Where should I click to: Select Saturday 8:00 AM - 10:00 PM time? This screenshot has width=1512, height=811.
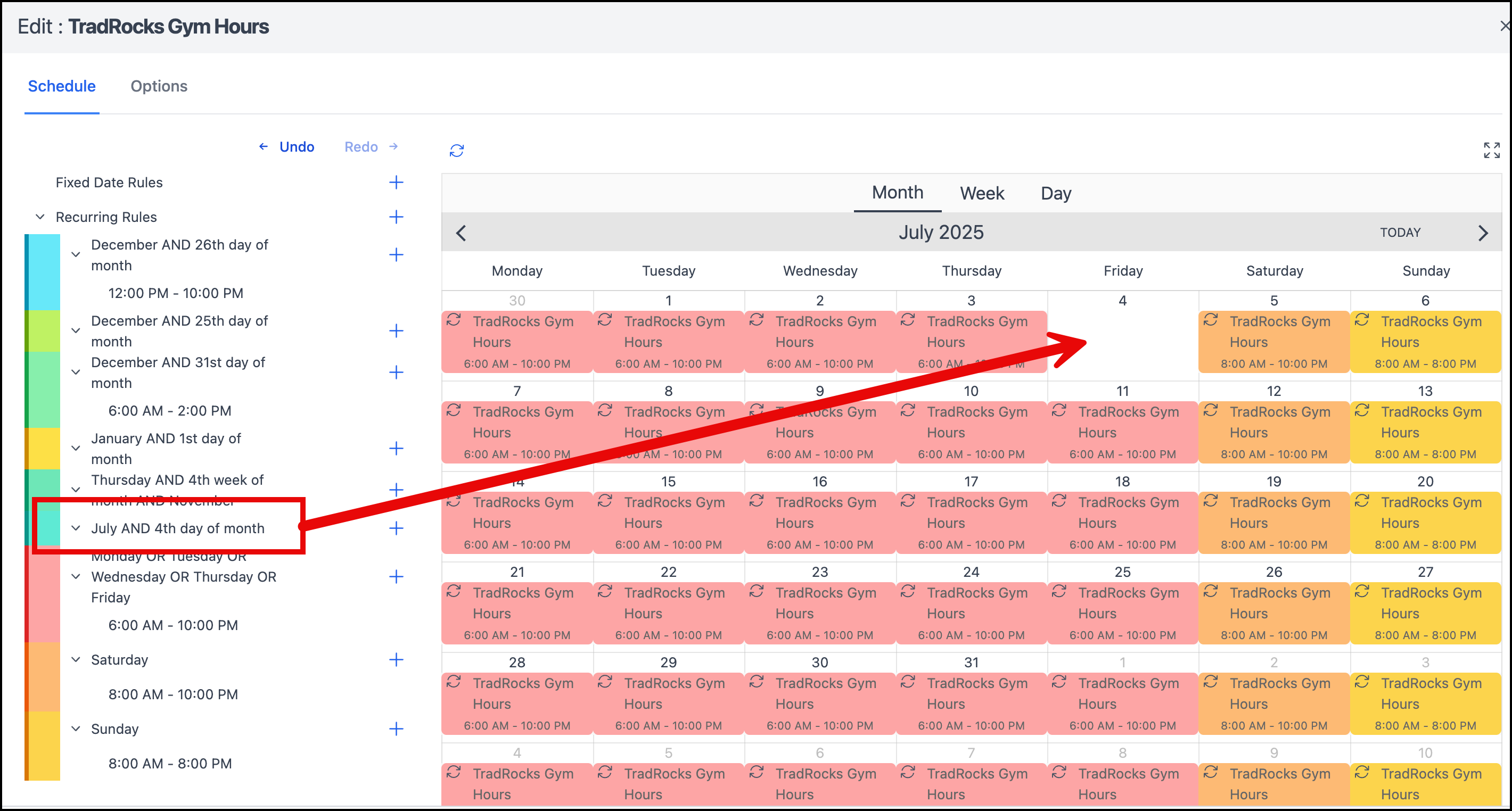(173, 694)
